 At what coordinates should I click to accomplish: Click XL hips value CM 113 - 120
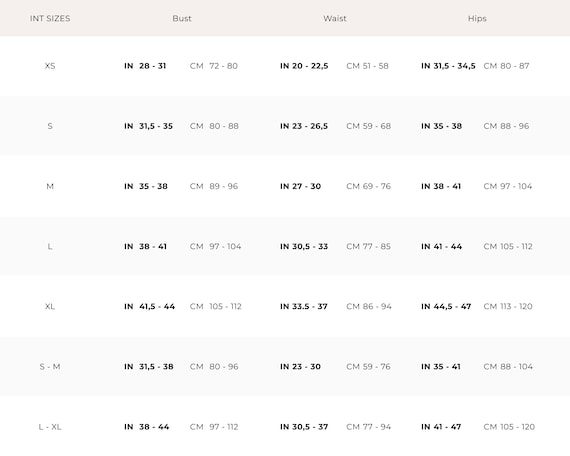click(x=508, y=307)
